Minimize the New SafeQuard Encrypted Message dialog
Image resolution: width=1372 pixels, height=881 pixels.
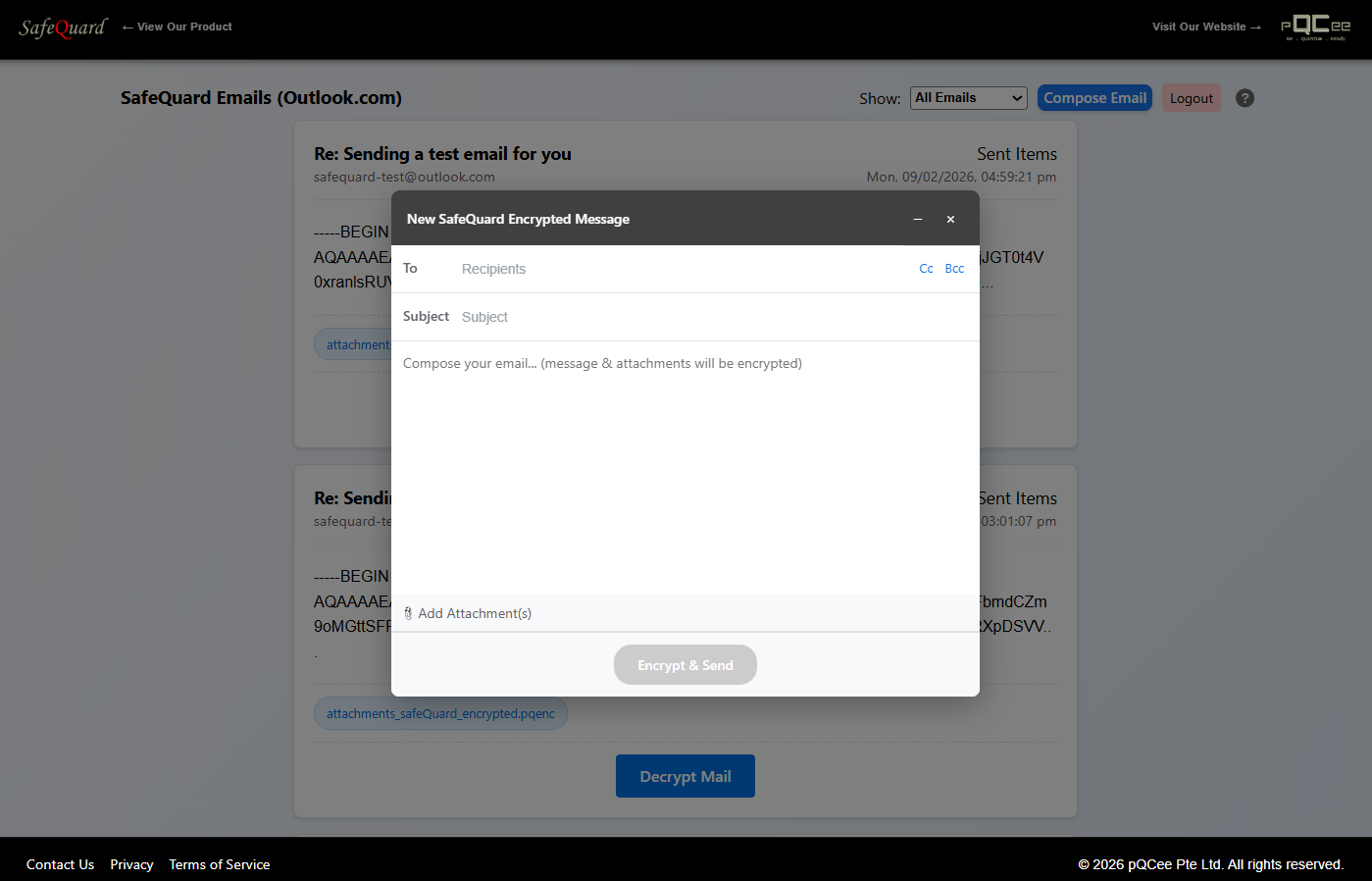(918, 219)
